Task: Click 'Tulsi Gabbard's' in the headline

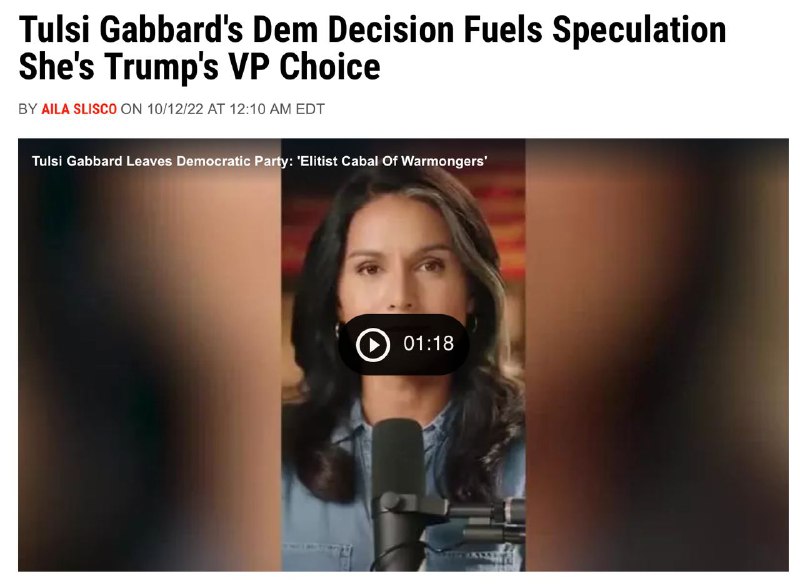Action: [131, 30]
